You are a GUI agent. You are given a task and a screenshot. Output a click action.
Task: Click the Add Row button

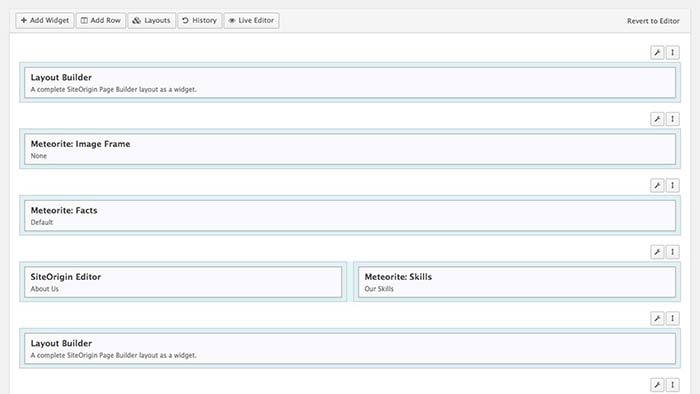coord(101,21)
